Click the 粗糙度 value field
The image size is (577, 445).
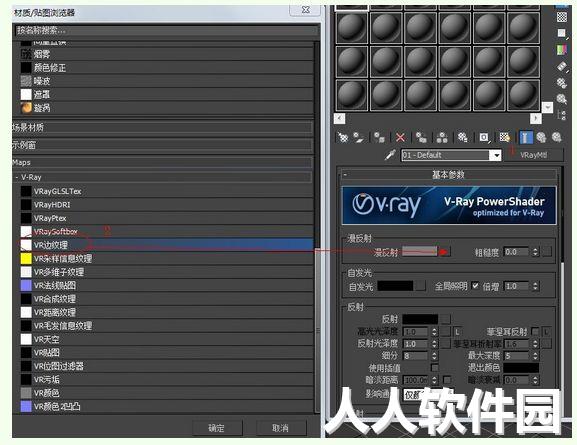point(517,252)
